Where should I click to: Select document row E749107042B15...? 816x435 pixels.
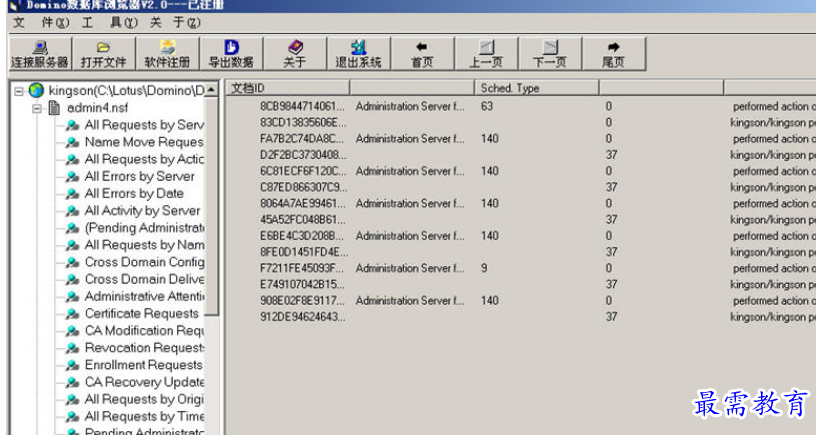pos(520,284)
